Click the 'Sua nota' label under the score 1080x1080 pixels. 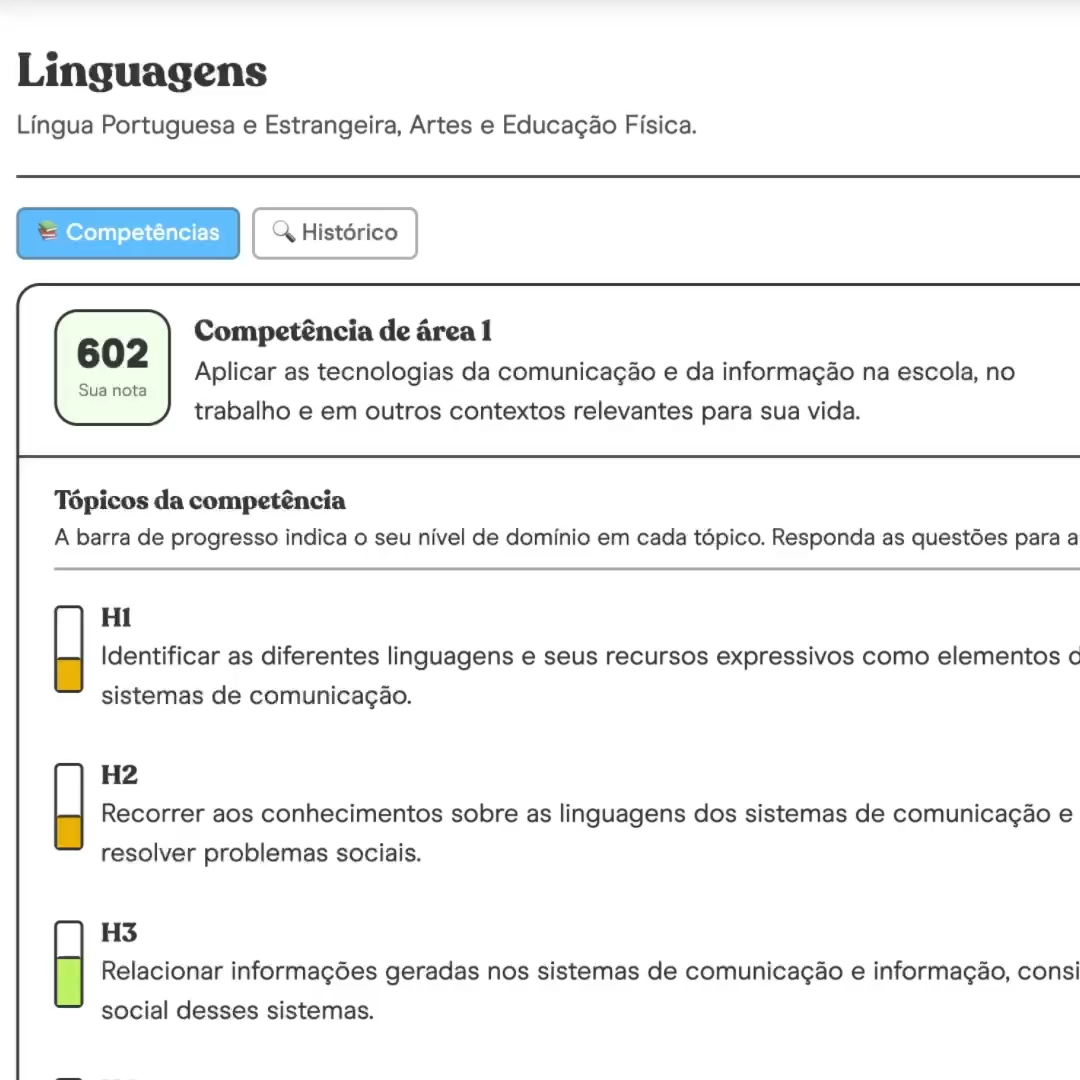pos(112,391)
